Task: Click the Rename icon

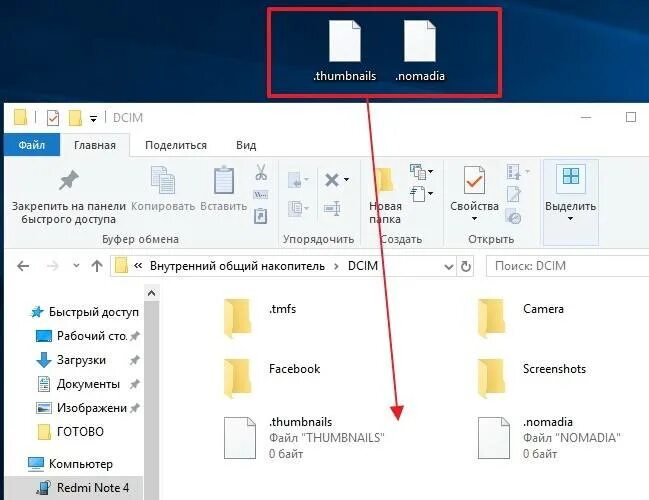Action: pos(332,208)
